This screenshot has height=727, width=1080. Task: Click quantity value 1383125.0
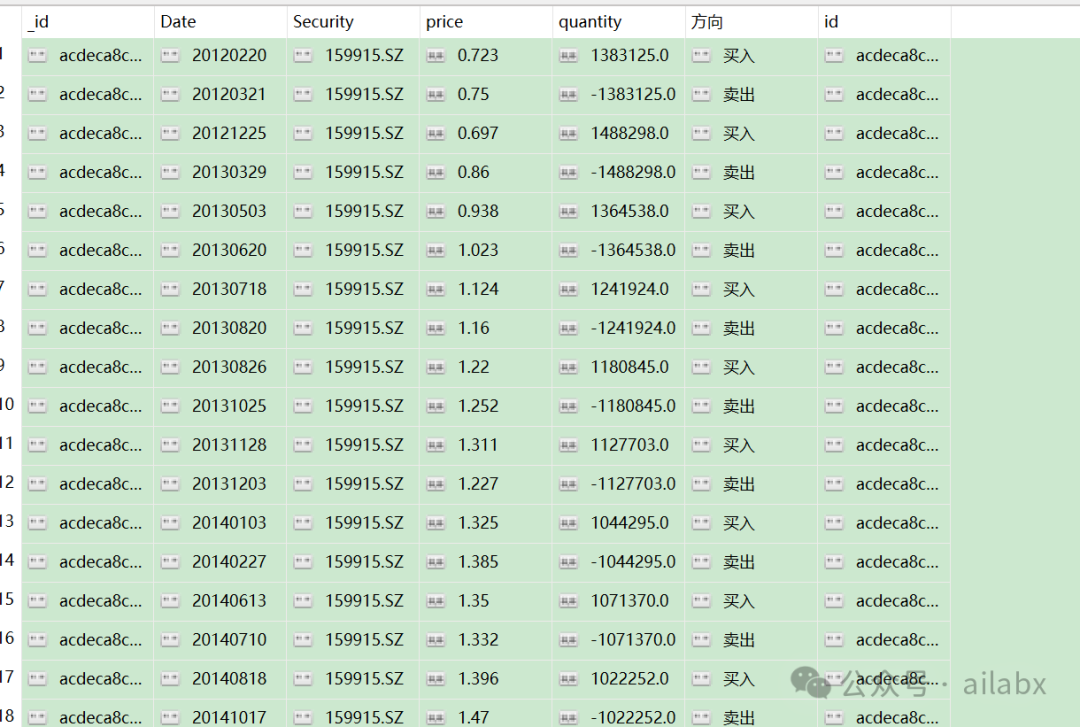[x=630, y=55]
